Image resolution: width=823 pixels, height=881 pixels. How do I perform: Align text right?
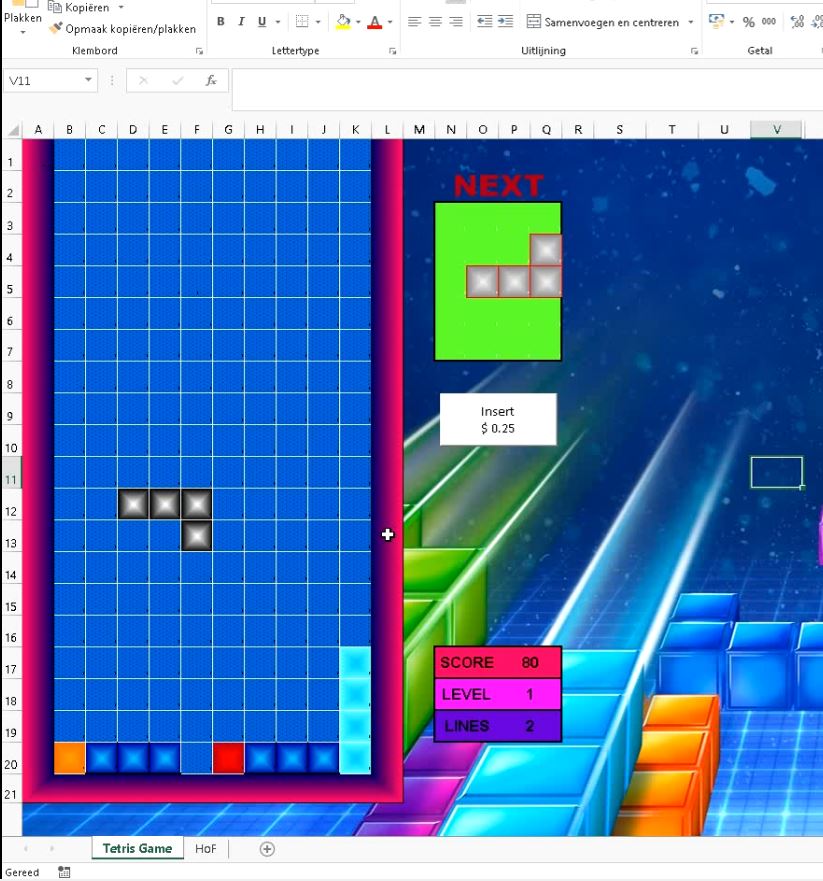point(456,22)
